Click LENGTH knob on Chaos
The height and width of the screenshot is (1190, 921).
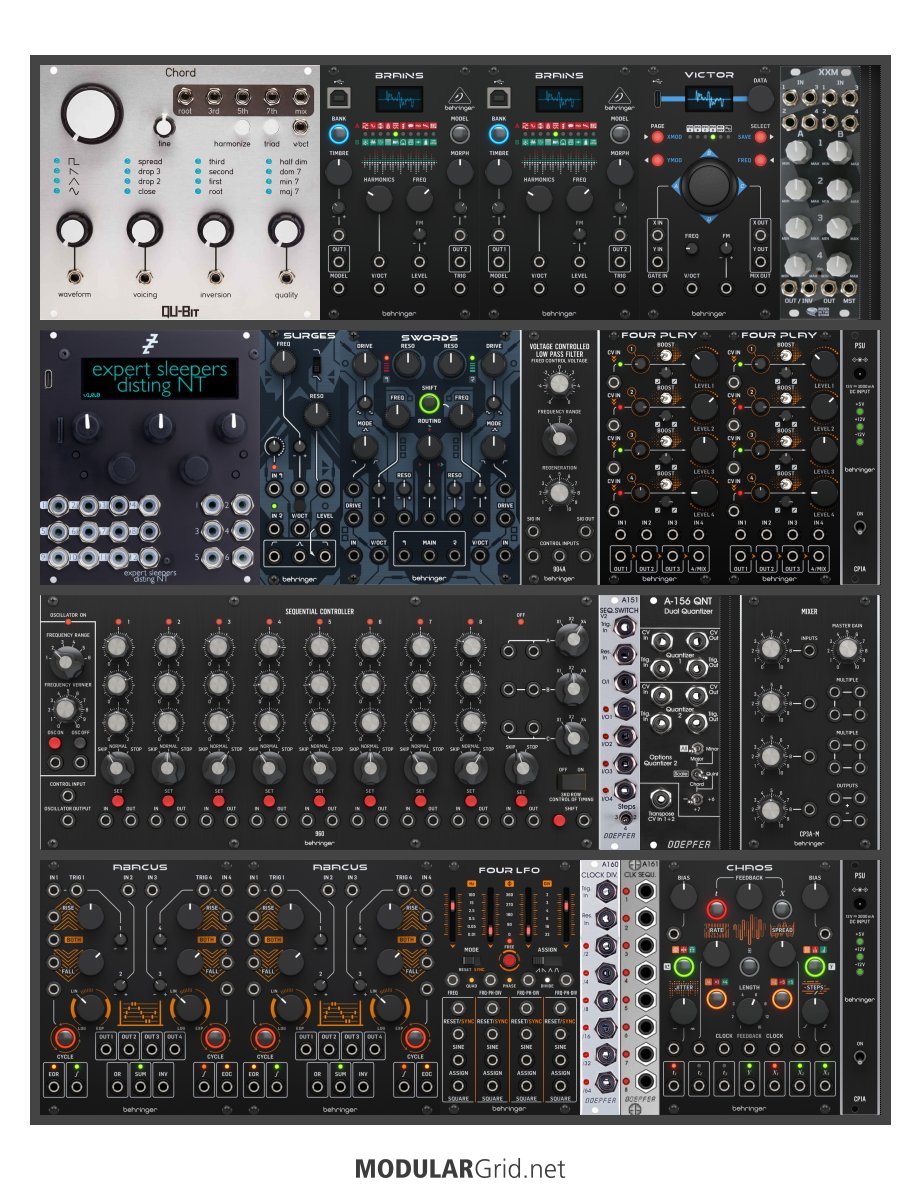point(749,1011)
